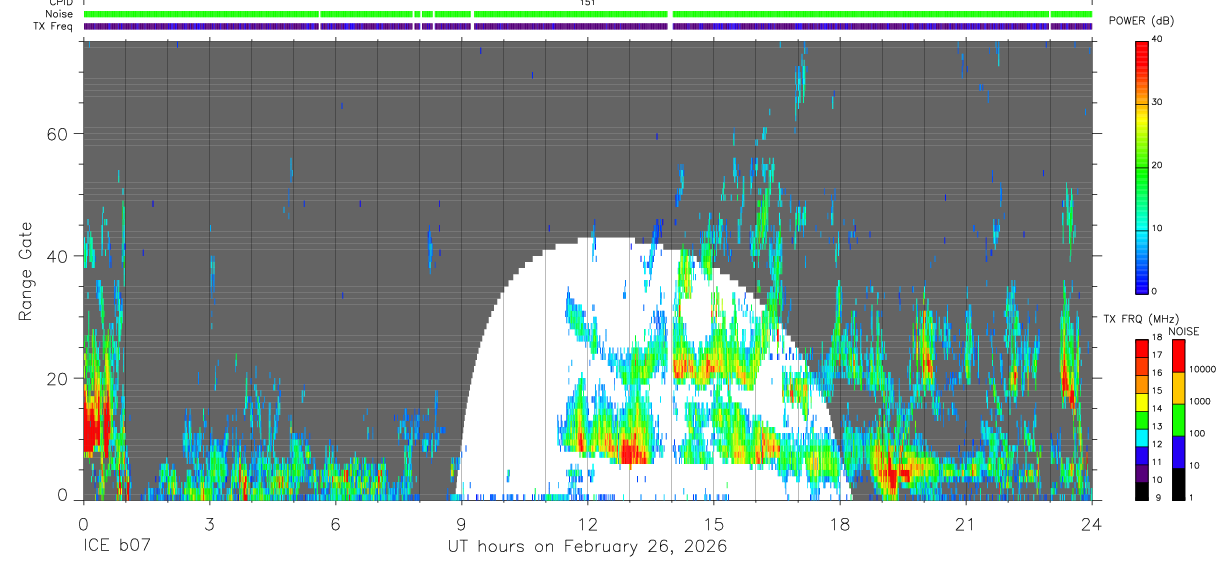Click the NOISE legend title

click(x=1182, y=331)
